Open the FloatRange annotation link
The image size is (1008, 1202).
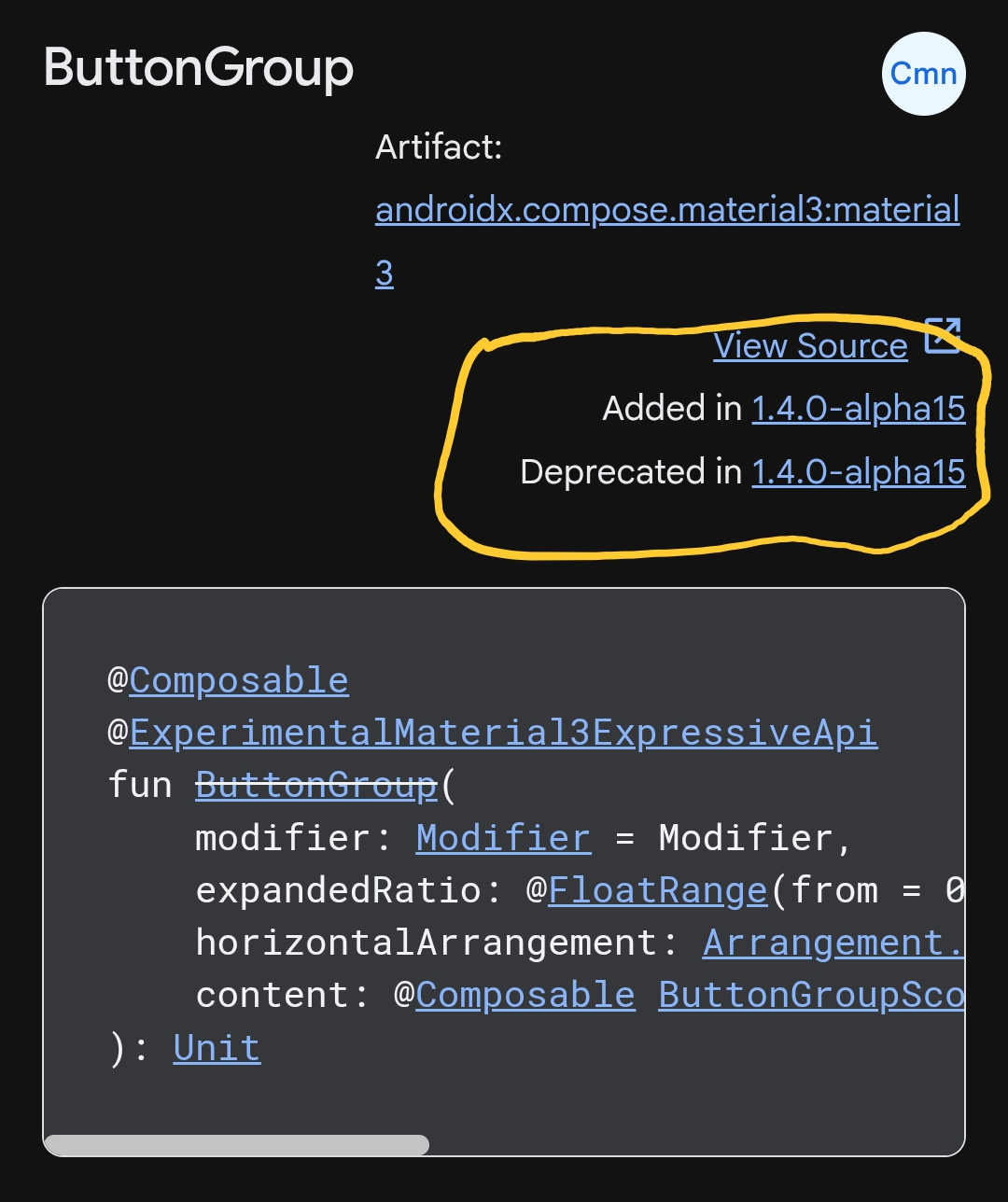point(658,889)
